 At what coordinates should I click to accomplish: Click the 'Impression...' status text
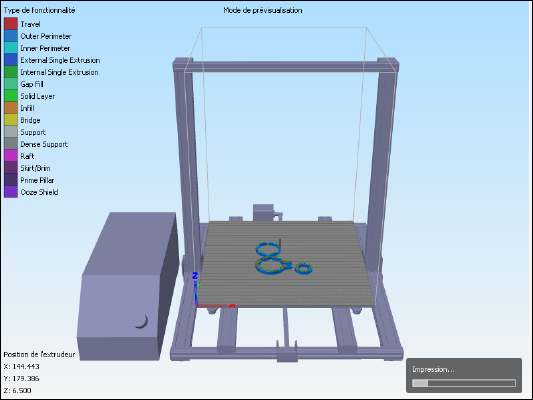433,369
